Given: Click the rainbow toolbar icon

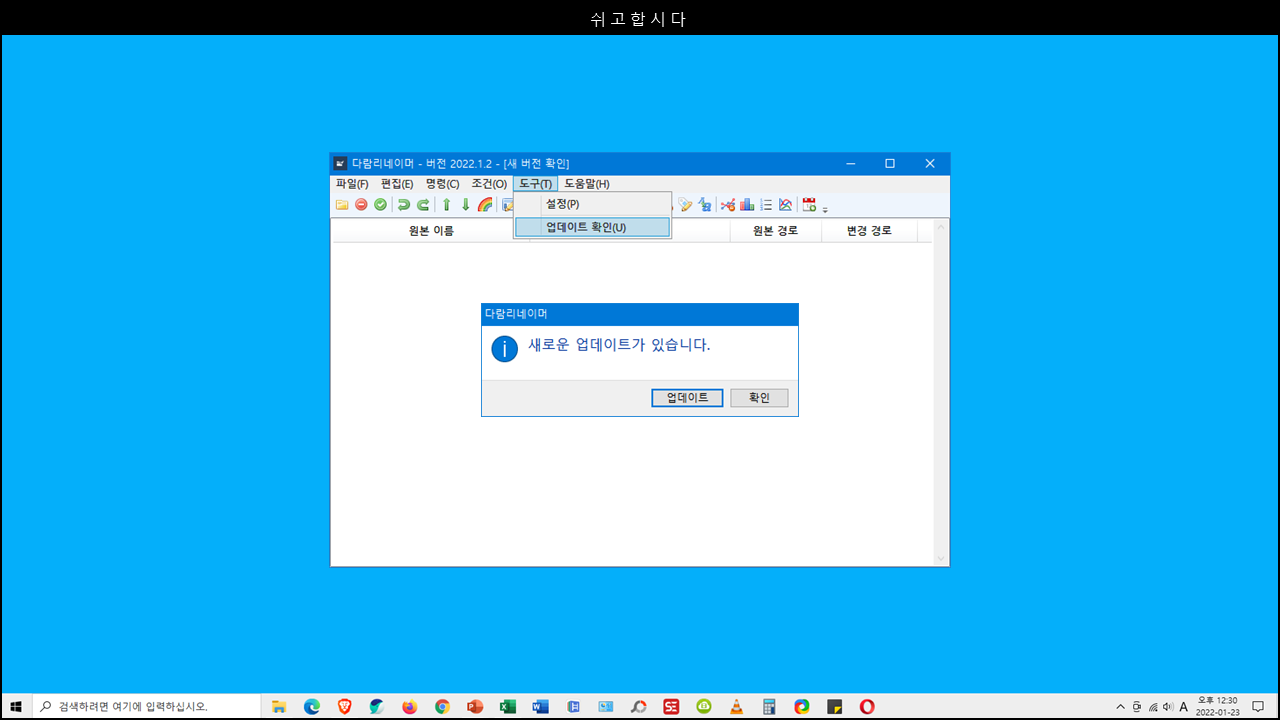Looking at the screenshot, I should pos(485,205).
